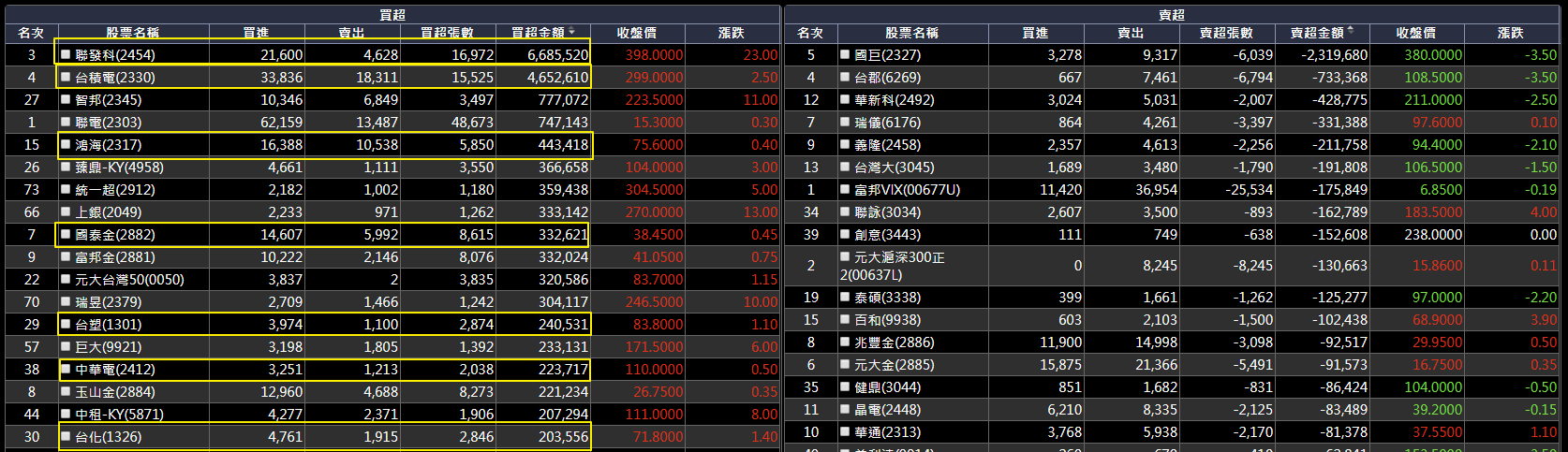1568x452 pixels.
Task: Sort 賣超 table by 股票名稱 column
Action: coord(911,33)
